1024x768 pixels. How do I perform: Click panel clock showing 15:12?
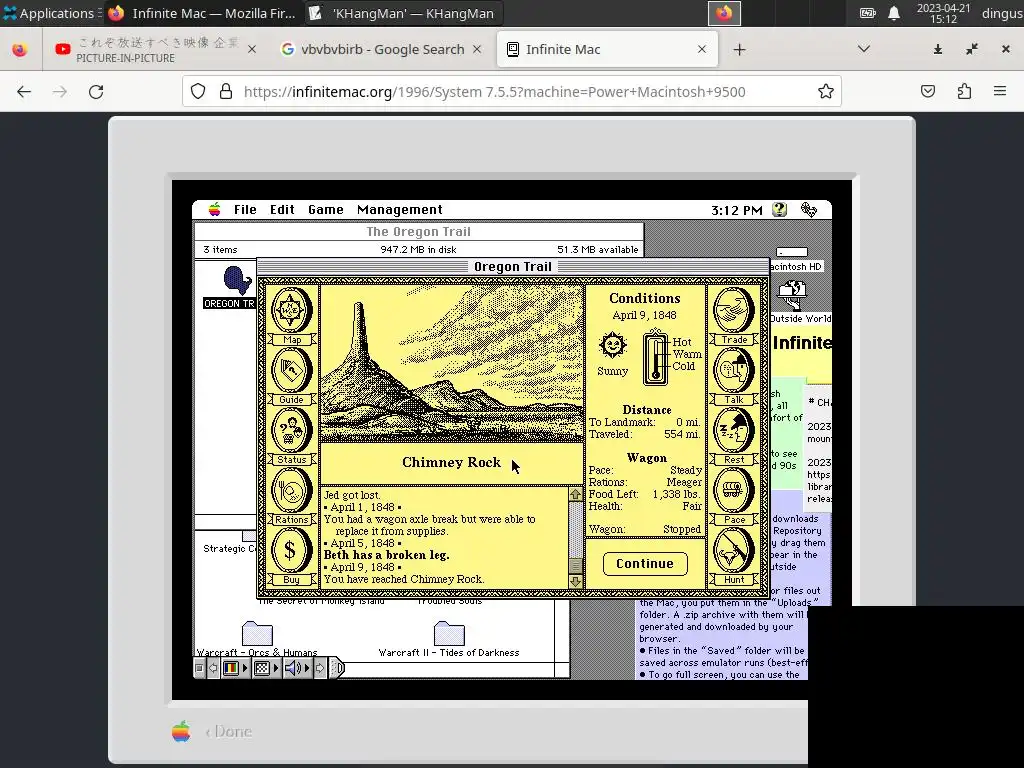(943, 13)
